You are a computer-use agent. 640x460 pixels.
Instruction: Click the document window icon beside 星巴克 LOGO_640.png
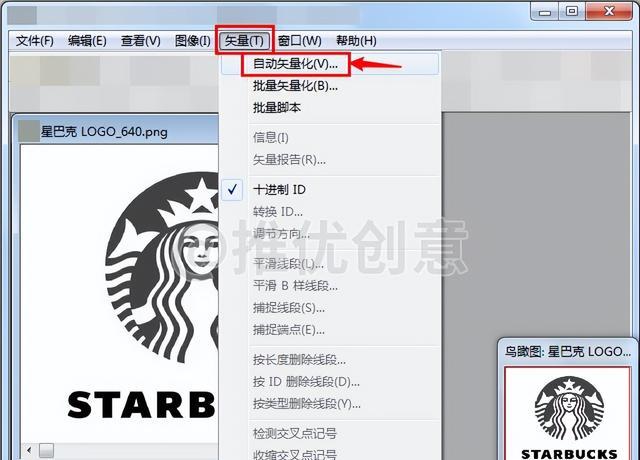pyautogui.click(x=29, y=131)
